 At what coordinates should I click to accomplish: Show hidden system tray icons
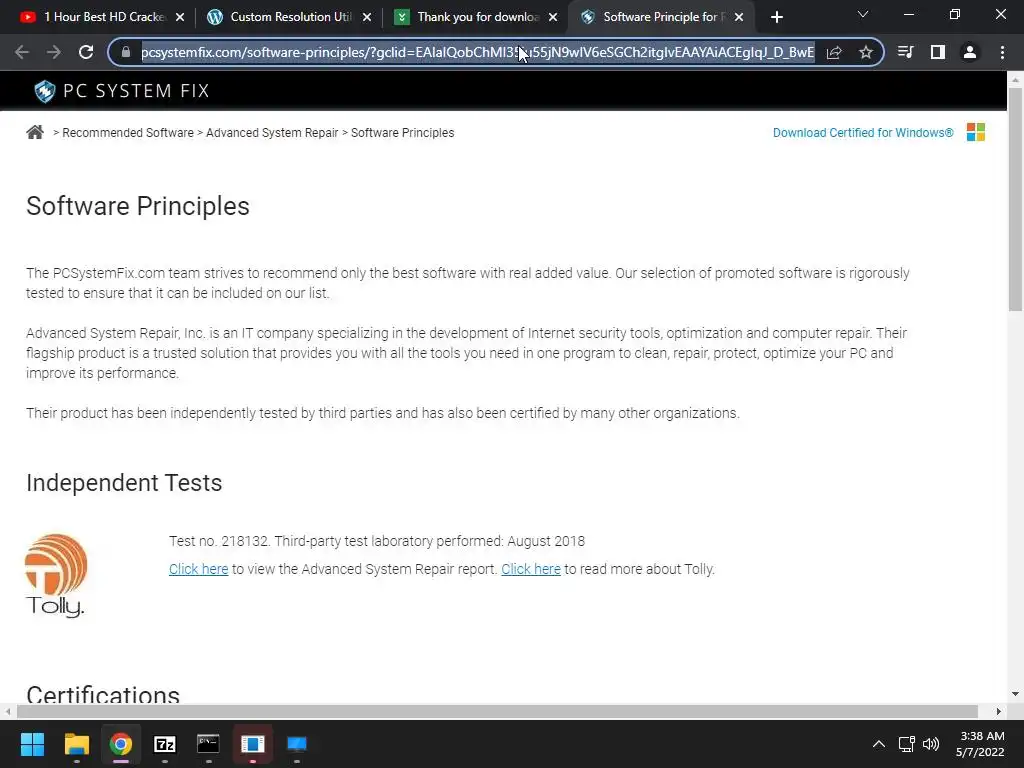(x=879, y=744)
